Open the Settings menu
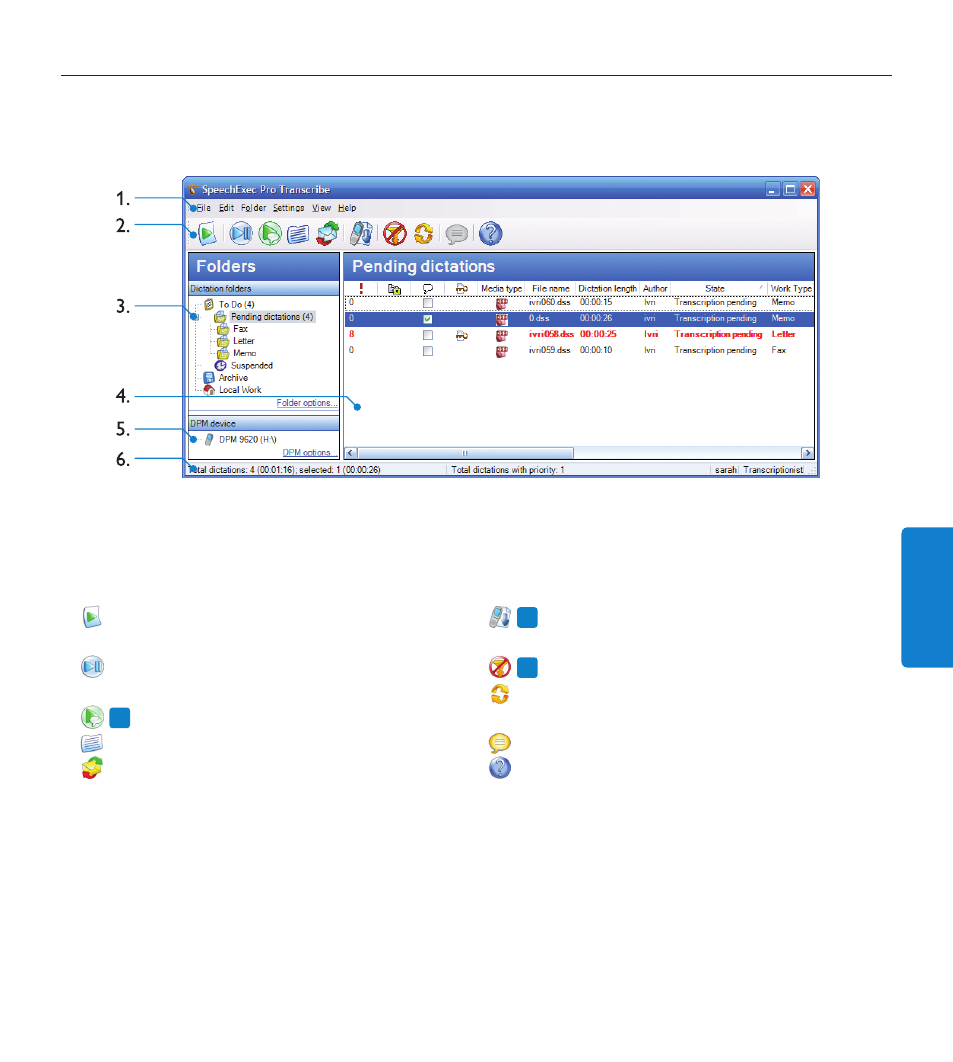This screenshot has height=1062, width=953. click(x=289, y=208)
